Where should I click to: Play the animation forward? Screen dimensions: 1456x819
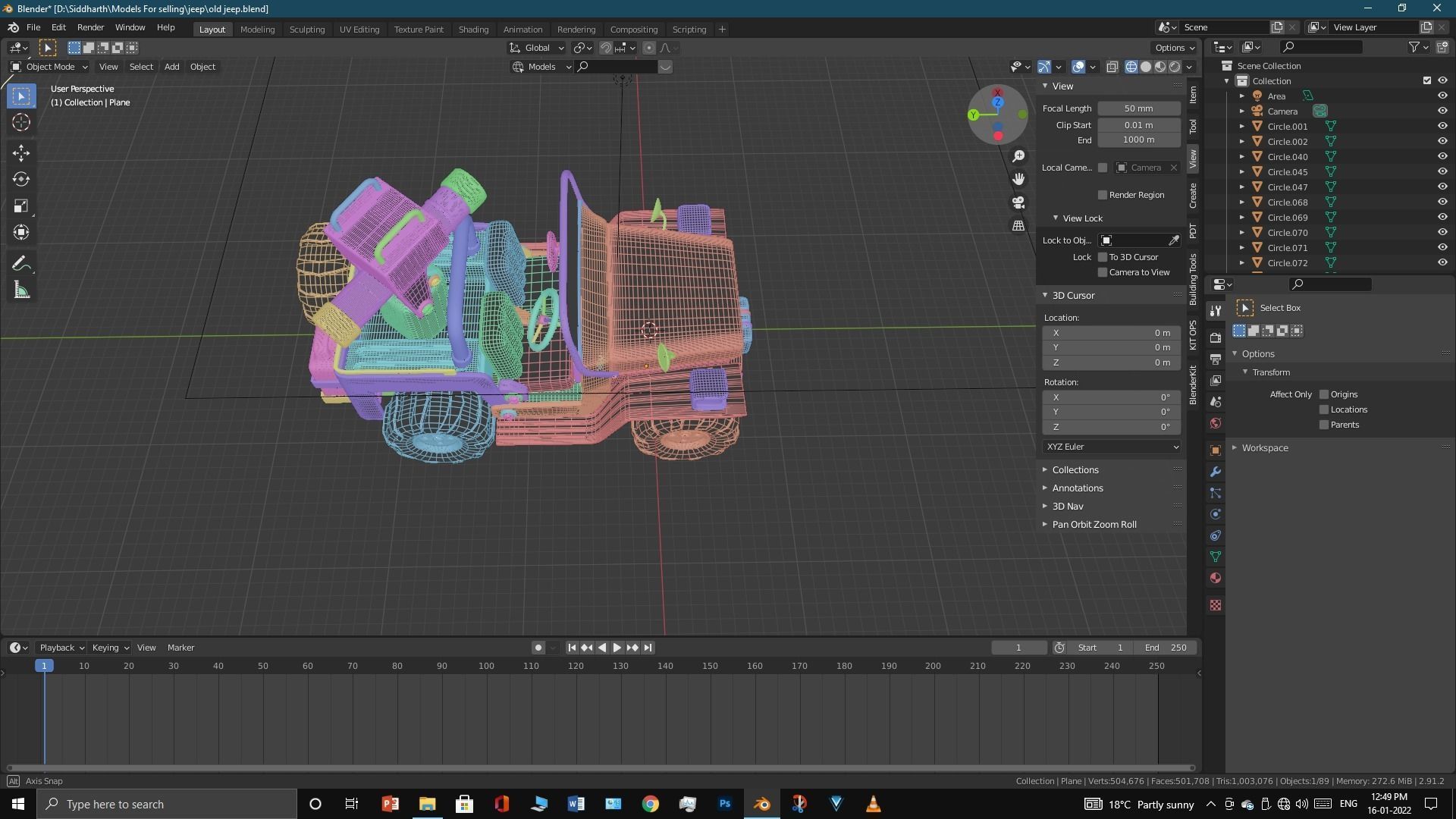tap(617, 648)
